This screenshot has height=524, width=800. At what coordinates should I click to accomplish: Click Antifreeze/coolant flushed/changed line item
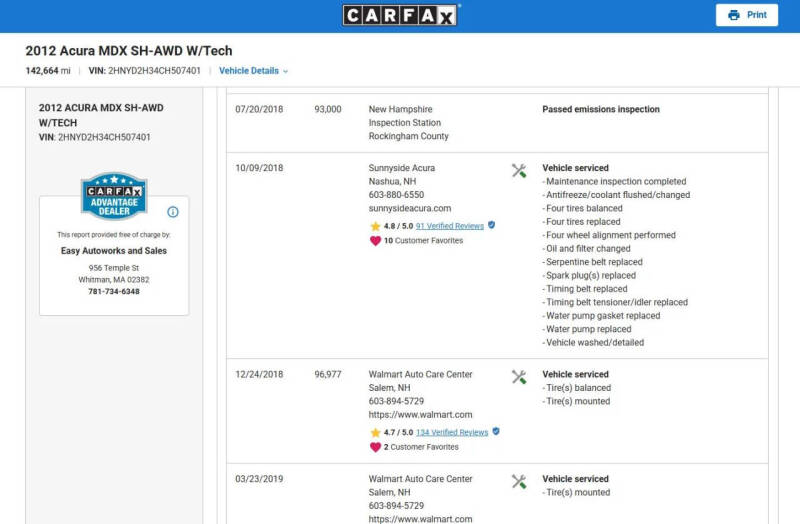(x=616, y=195)
